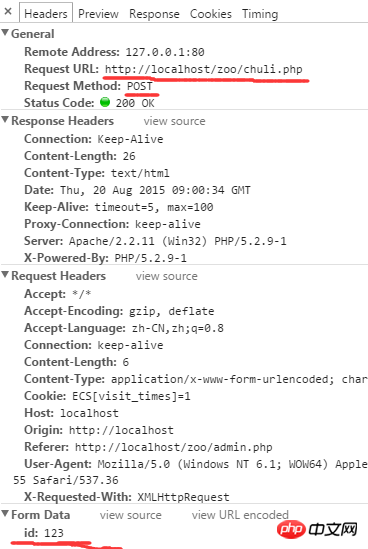
Task: Click view source beside Form Data
Action: click(x=131, y=515)
